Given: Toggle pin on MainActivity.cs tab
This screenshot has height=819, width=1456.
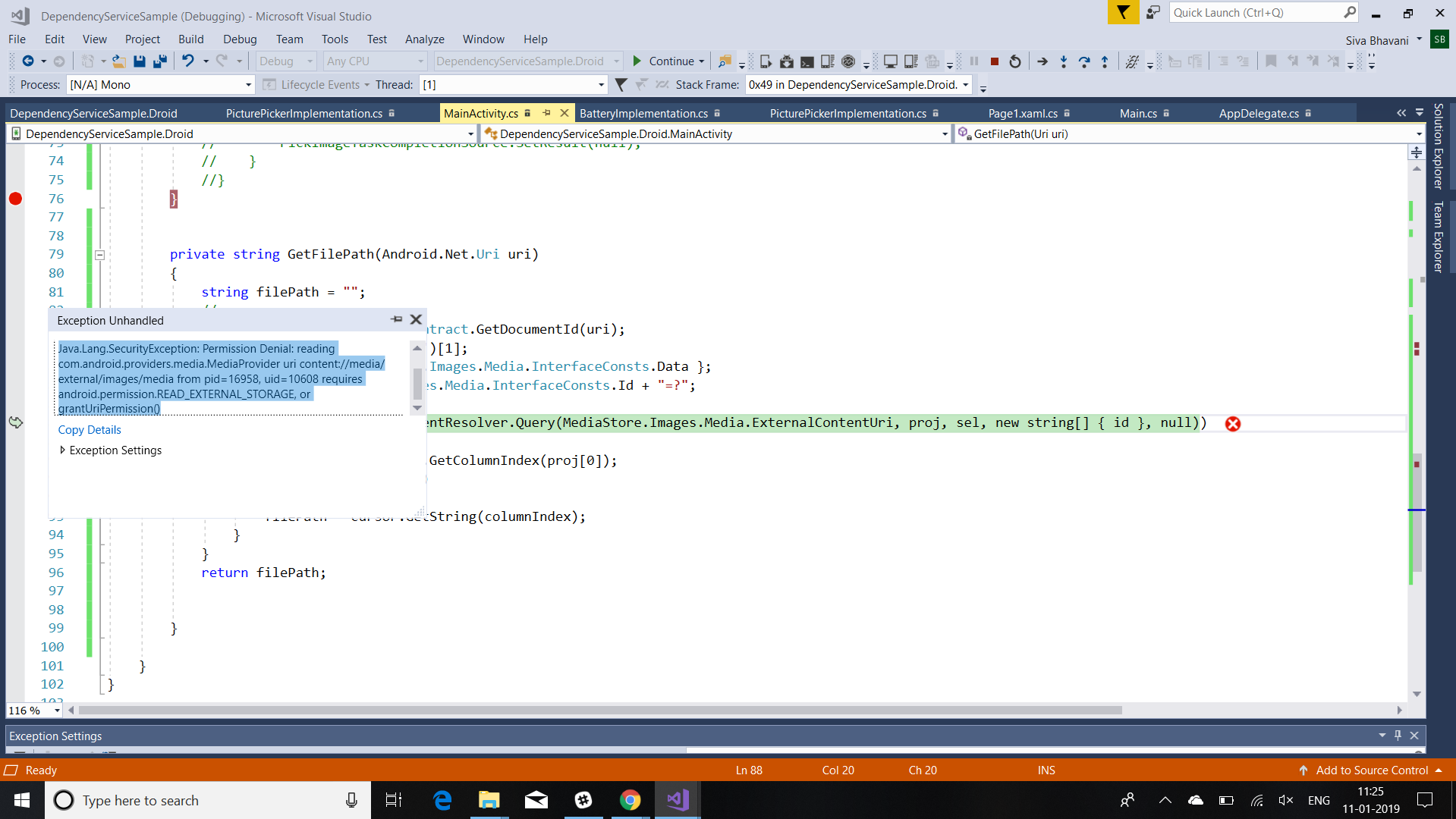Looking at the screenshot, I should pos(546,113).
